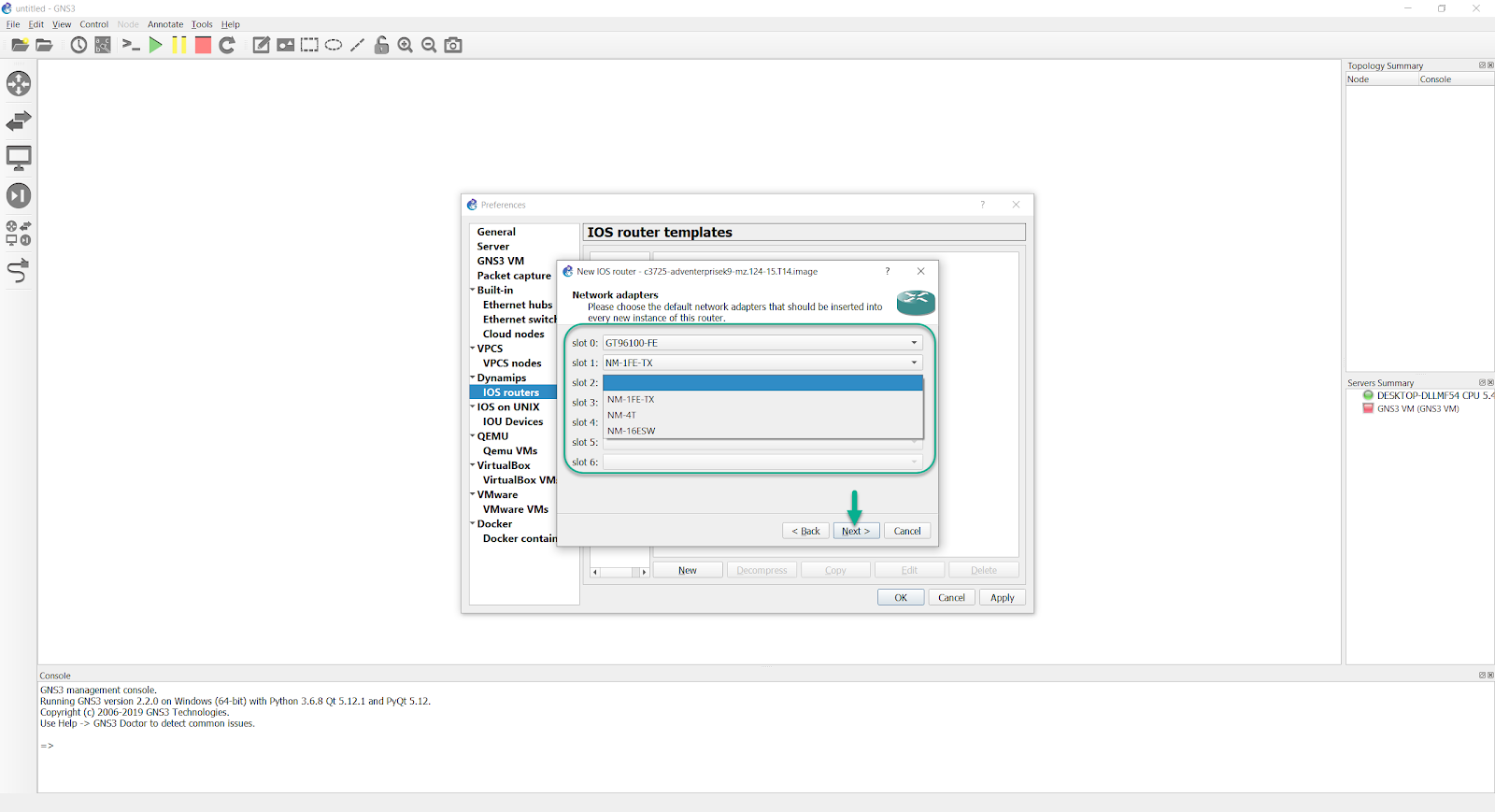Viewport: 1495px width, 812px height.
Task: Open the snapshots clock icon
Action: click(x=78, y=45)
